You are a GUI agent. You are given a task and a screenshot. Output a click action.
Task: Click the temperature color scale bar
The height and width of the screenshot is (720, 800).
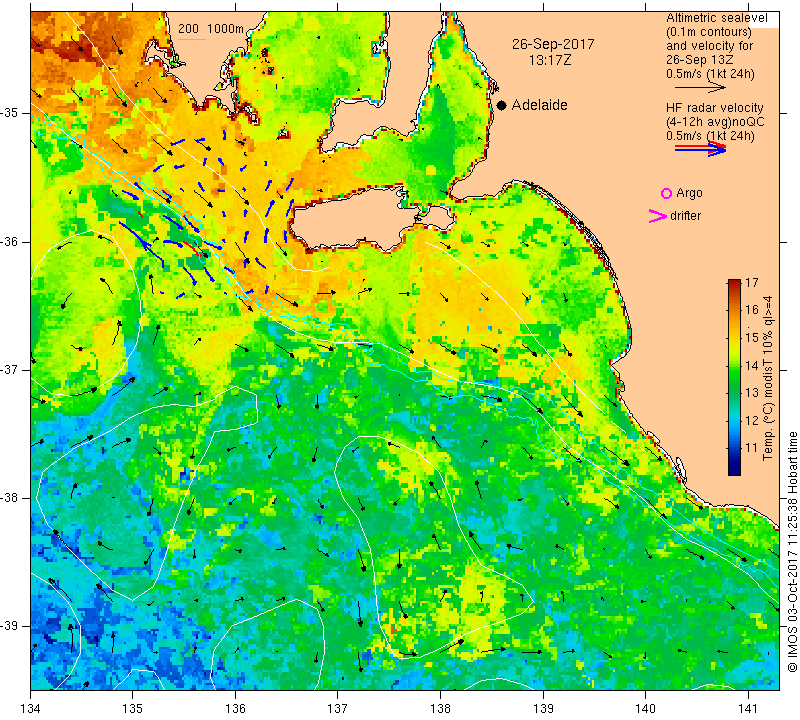click(x=734, y=377)
